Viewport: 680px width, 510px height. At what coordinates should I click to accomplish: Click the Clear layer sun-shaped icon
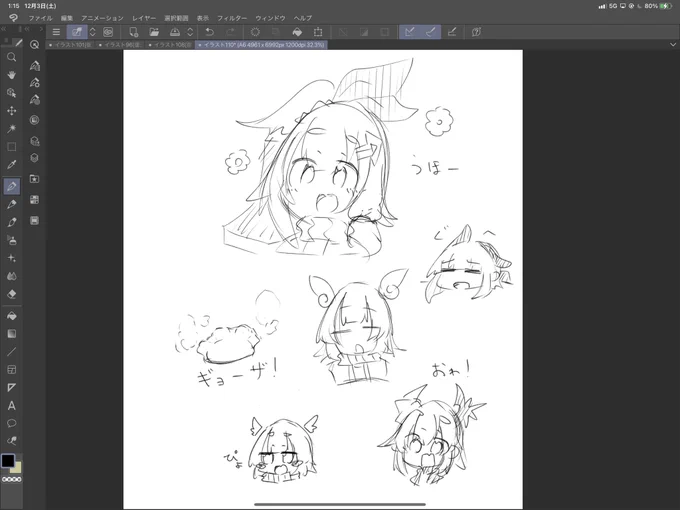click(x=255, y=32)
